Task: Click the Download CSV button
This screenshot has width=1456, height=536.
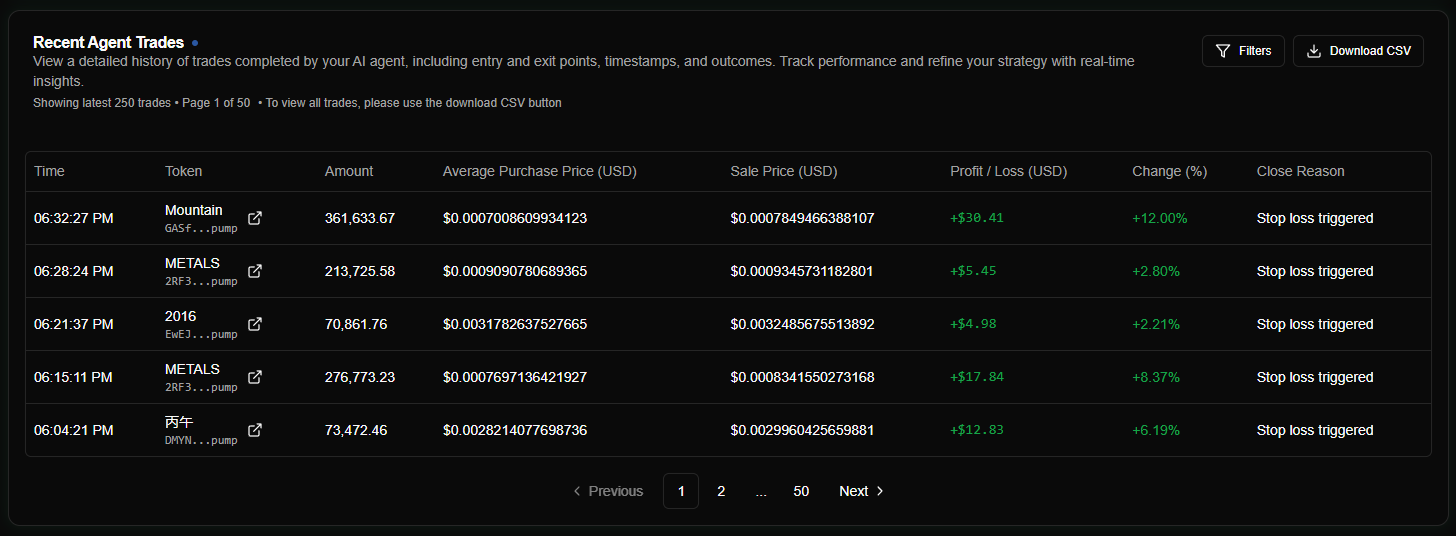Action: [1358, 51]
